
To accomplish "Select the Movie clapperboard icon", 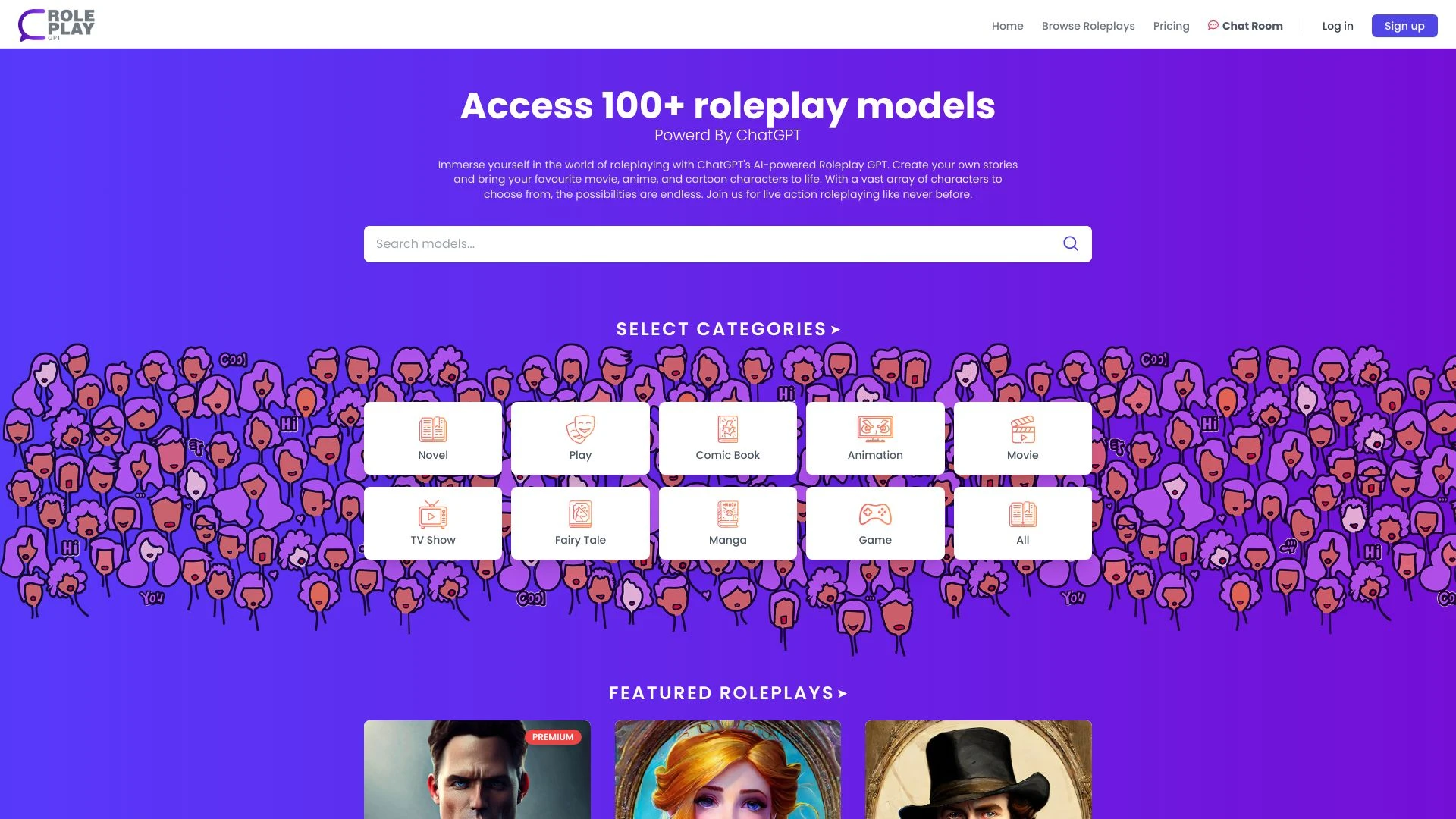I will click(x=1022, y=429).
